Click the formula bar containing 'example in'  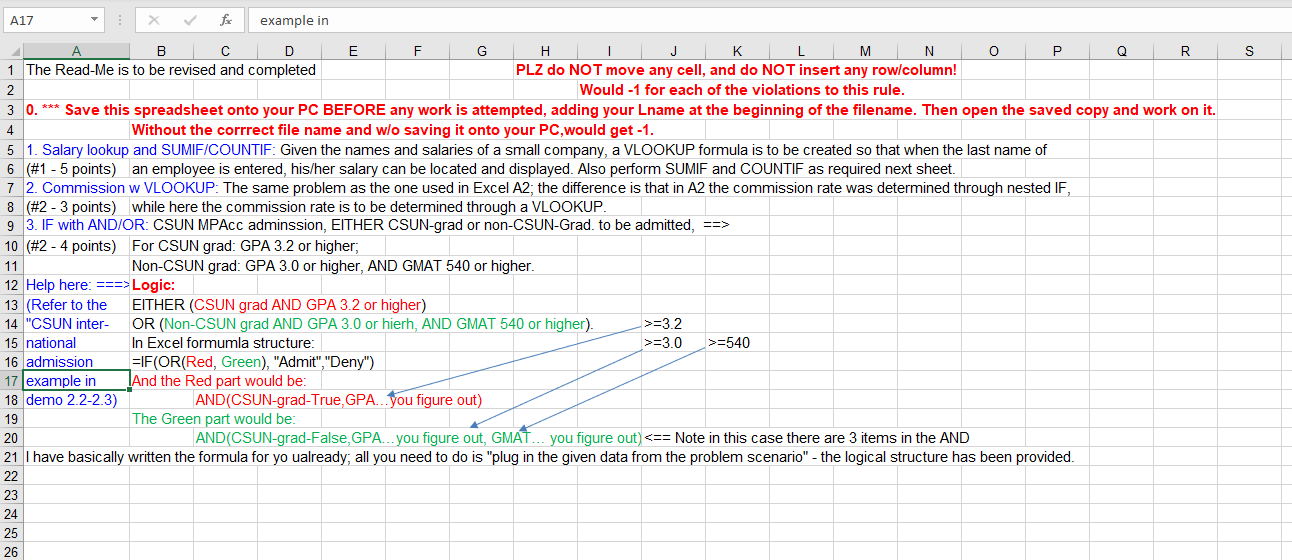(x=768, y=20)
